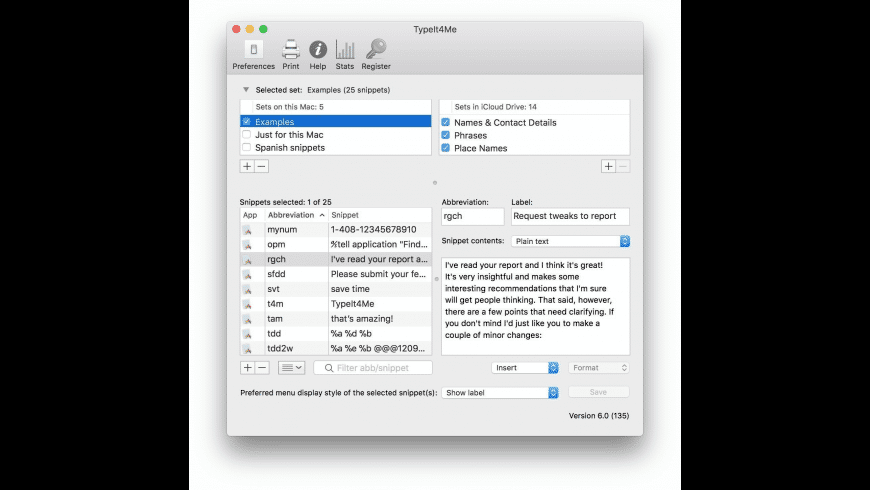This screenshot has height=490, width=870.
Task: Open the Insert popup menu
Action: [x=525, y=367]
